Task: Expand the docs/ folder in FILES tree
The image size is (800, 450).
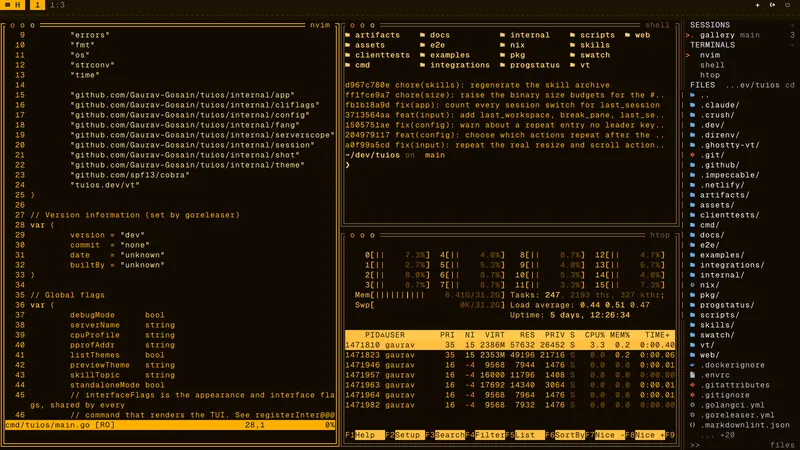Action: coord(712,235)
